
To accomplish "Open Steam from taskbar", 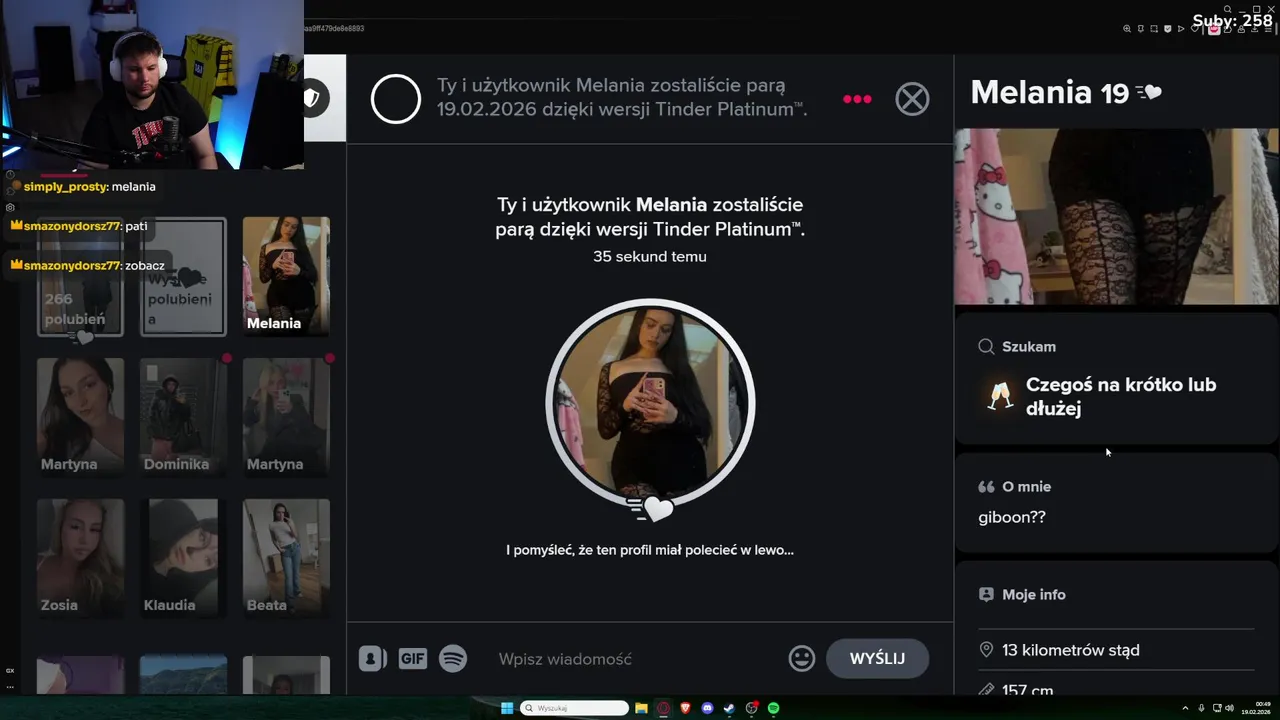I will pos(729,708).
